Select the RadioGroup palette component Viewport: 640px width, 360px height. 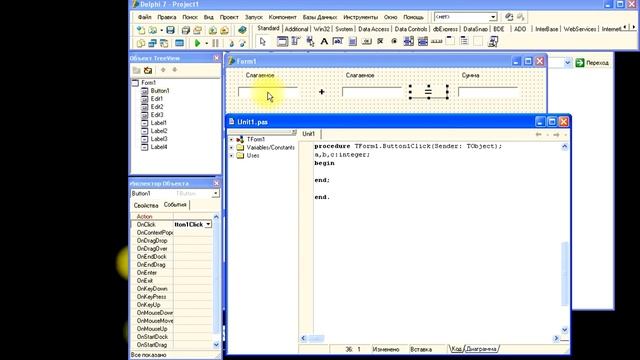[464, 41]
